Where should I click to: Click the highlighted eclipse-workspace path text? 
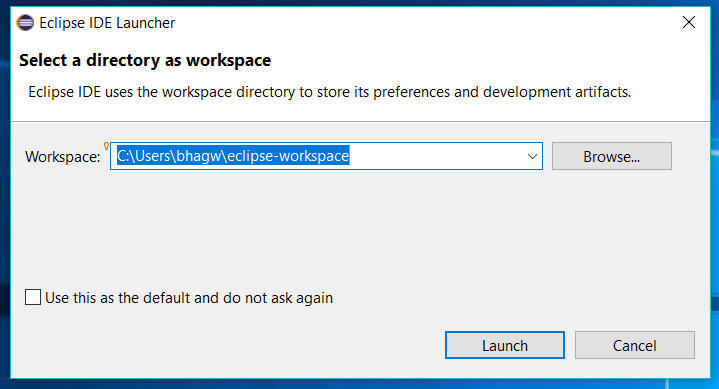pos(233,156)
